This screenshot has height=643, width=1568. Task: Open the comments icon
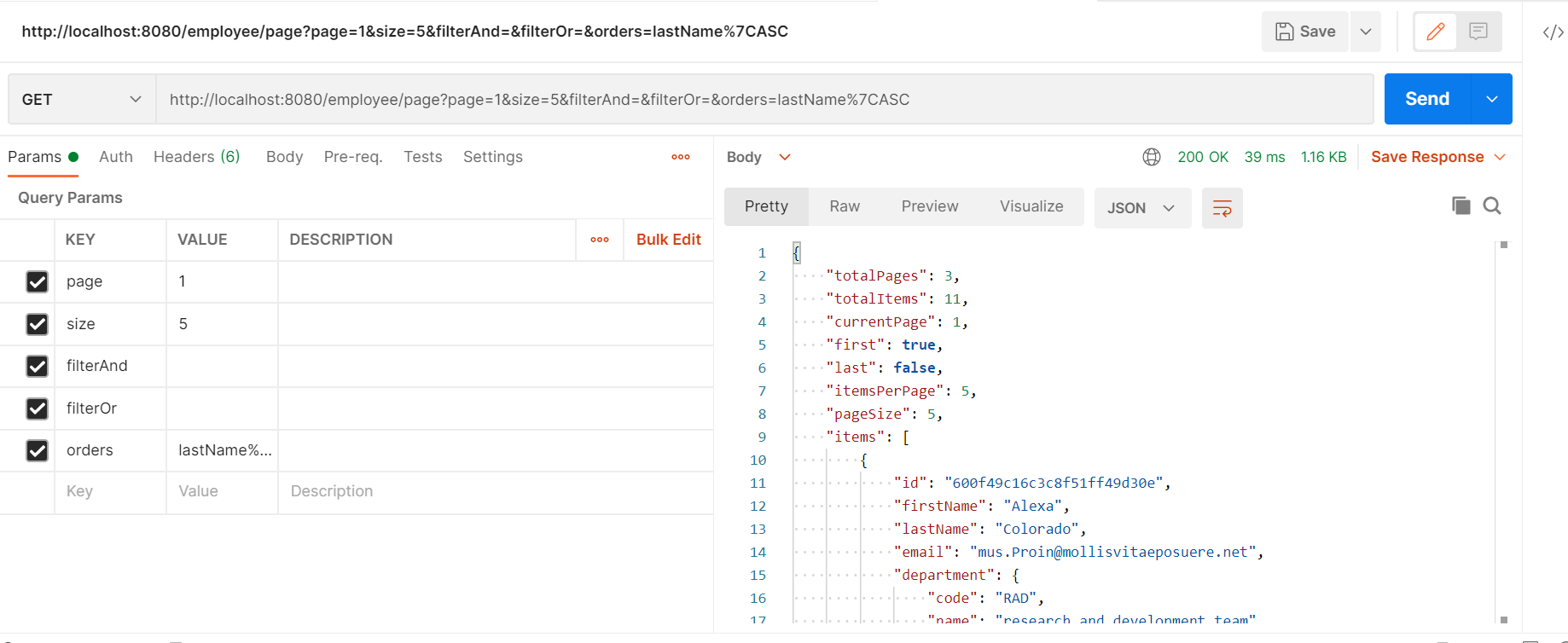tap(1478, 32)
